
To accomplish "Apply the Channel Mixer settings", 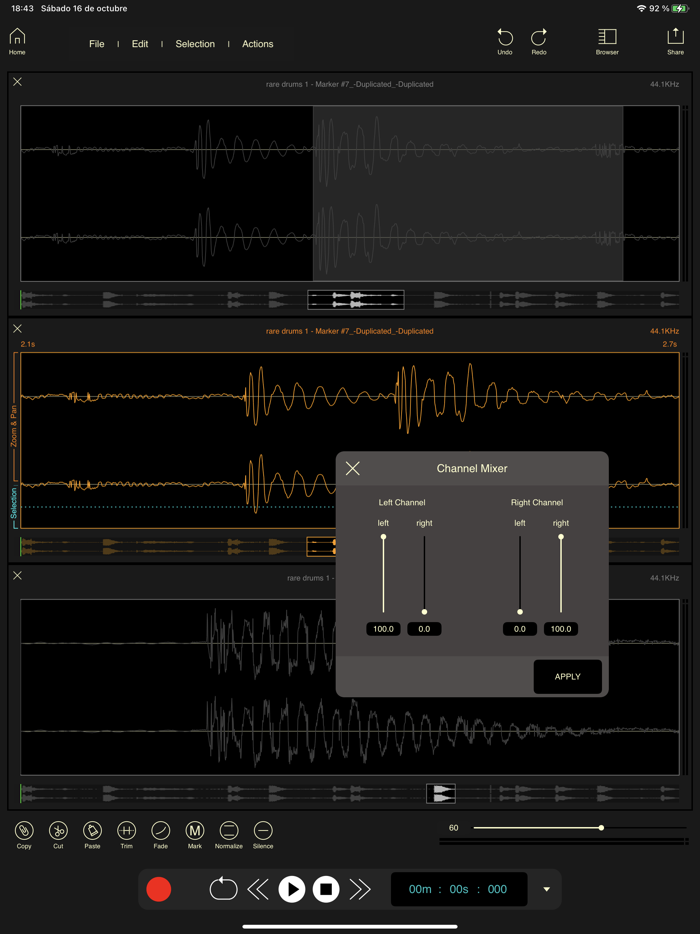I will (568, 677).
